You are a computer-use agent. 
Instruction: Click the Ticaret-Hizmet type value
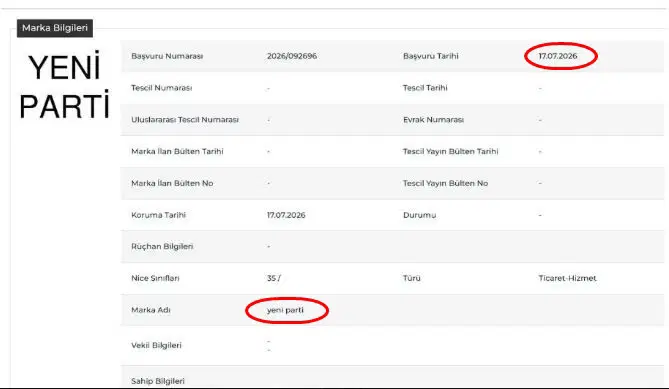(567, 278)
